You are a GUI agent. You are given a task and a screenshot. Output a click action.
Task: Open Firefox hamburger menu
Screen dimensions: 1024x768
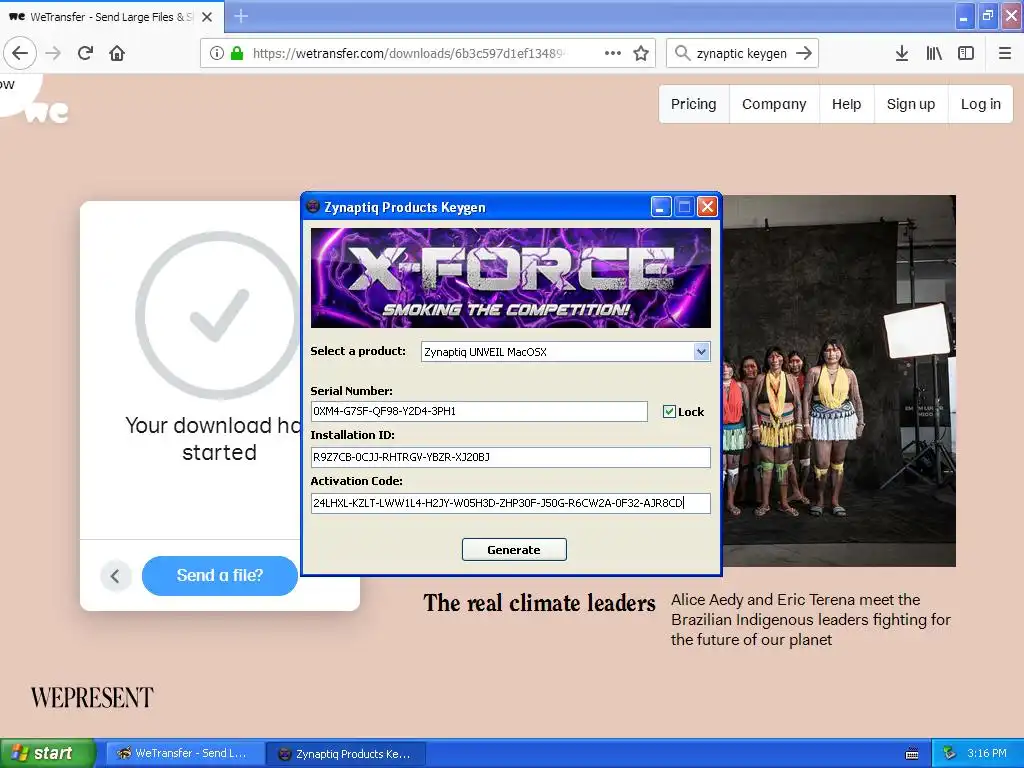(1004, 54)
